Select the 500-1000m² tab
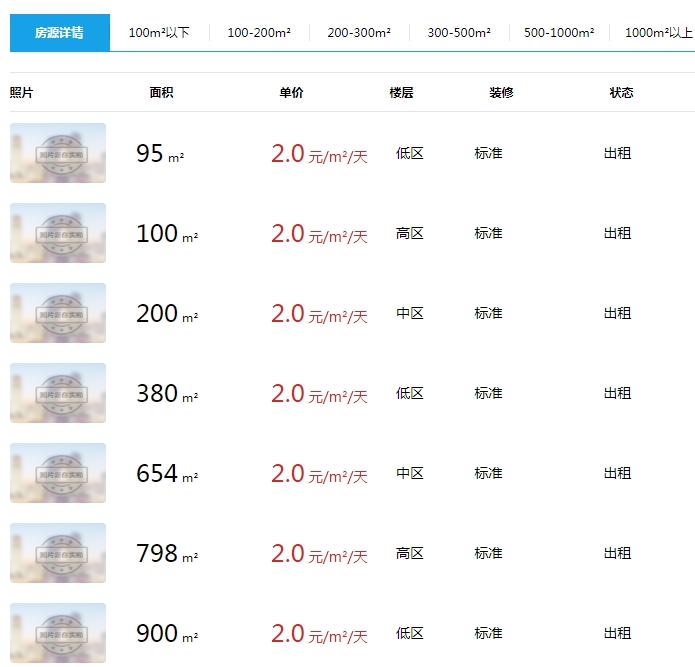 (x=559, y=33)
